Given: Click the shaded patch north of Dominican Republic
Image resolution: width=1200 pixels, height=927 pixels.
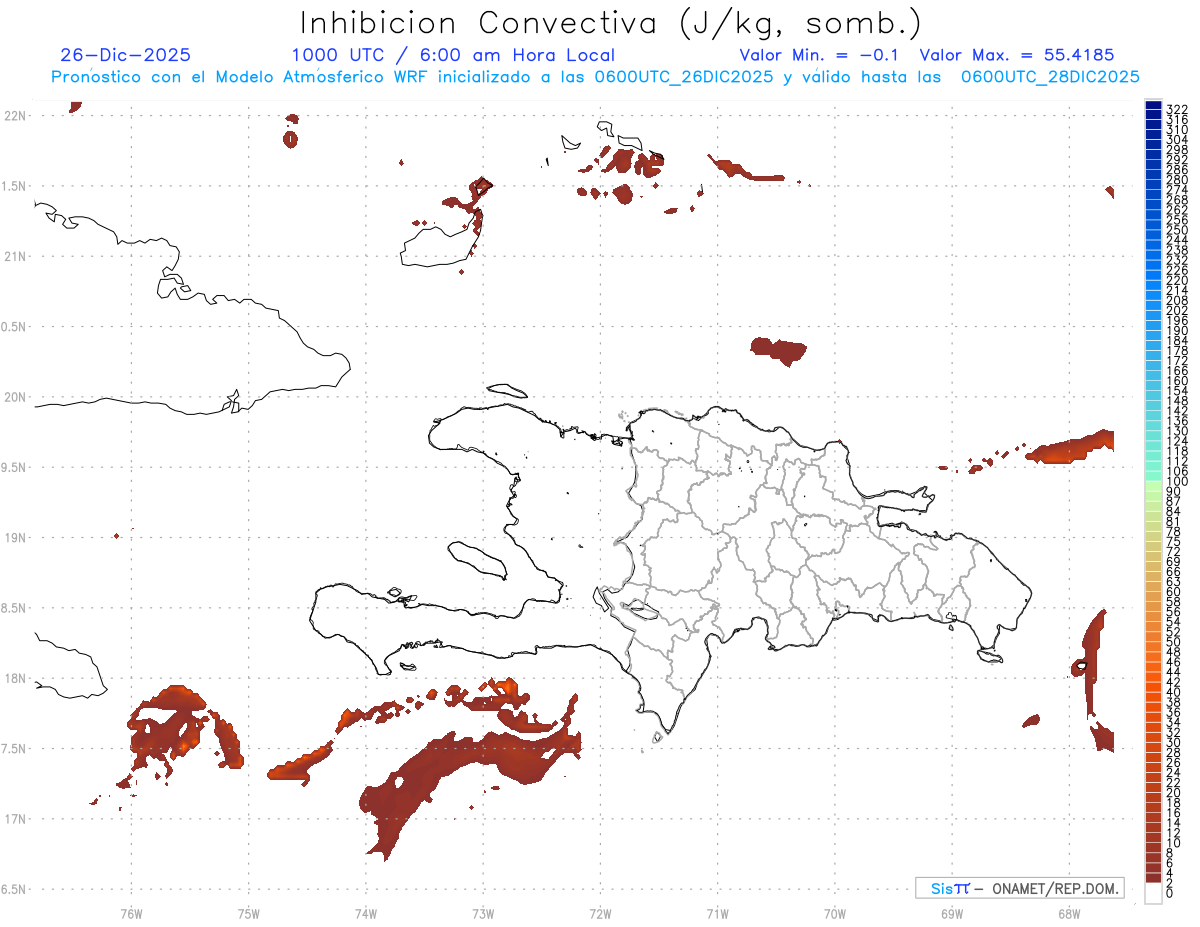Looking at the screenshot, I should pyautogui.click(x=778, y=351).
